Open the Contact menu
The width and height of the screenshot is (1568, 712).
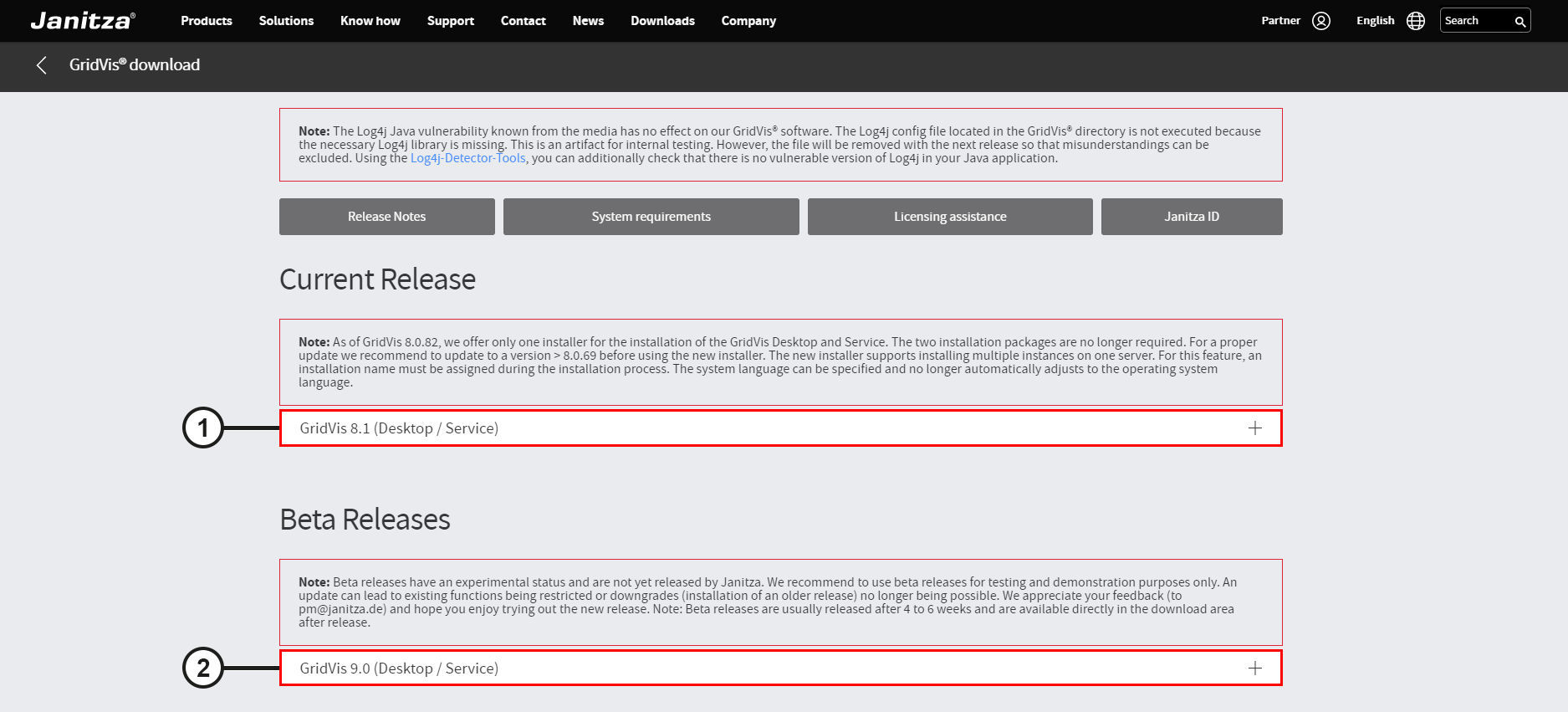[x=524, y=21]
